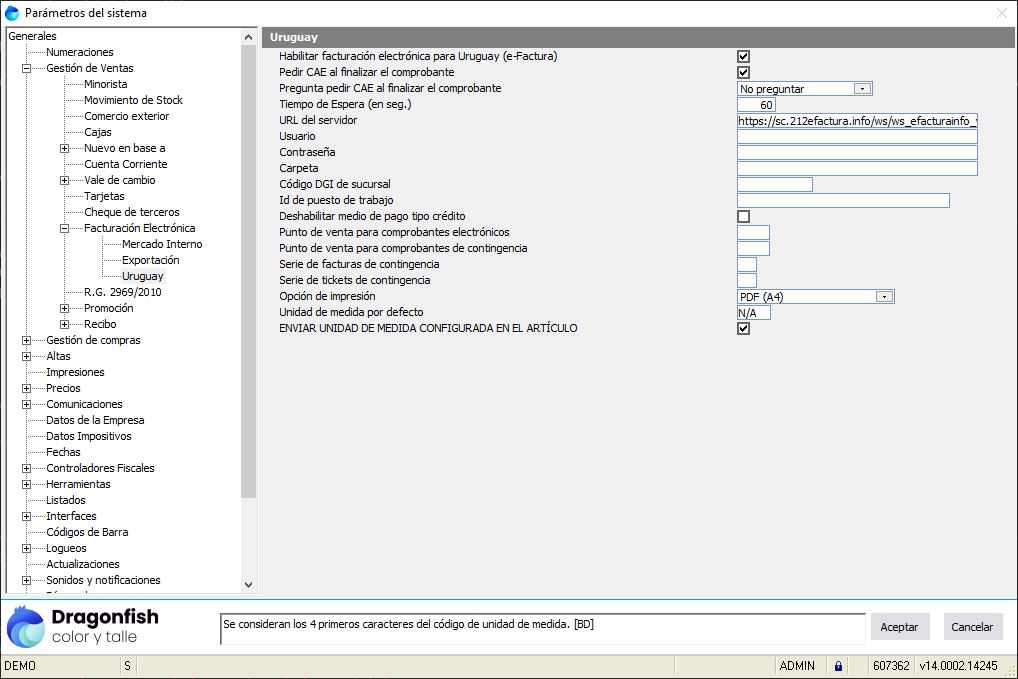
Task: Select Actualizaciones tree item
Action: (82, 564)
